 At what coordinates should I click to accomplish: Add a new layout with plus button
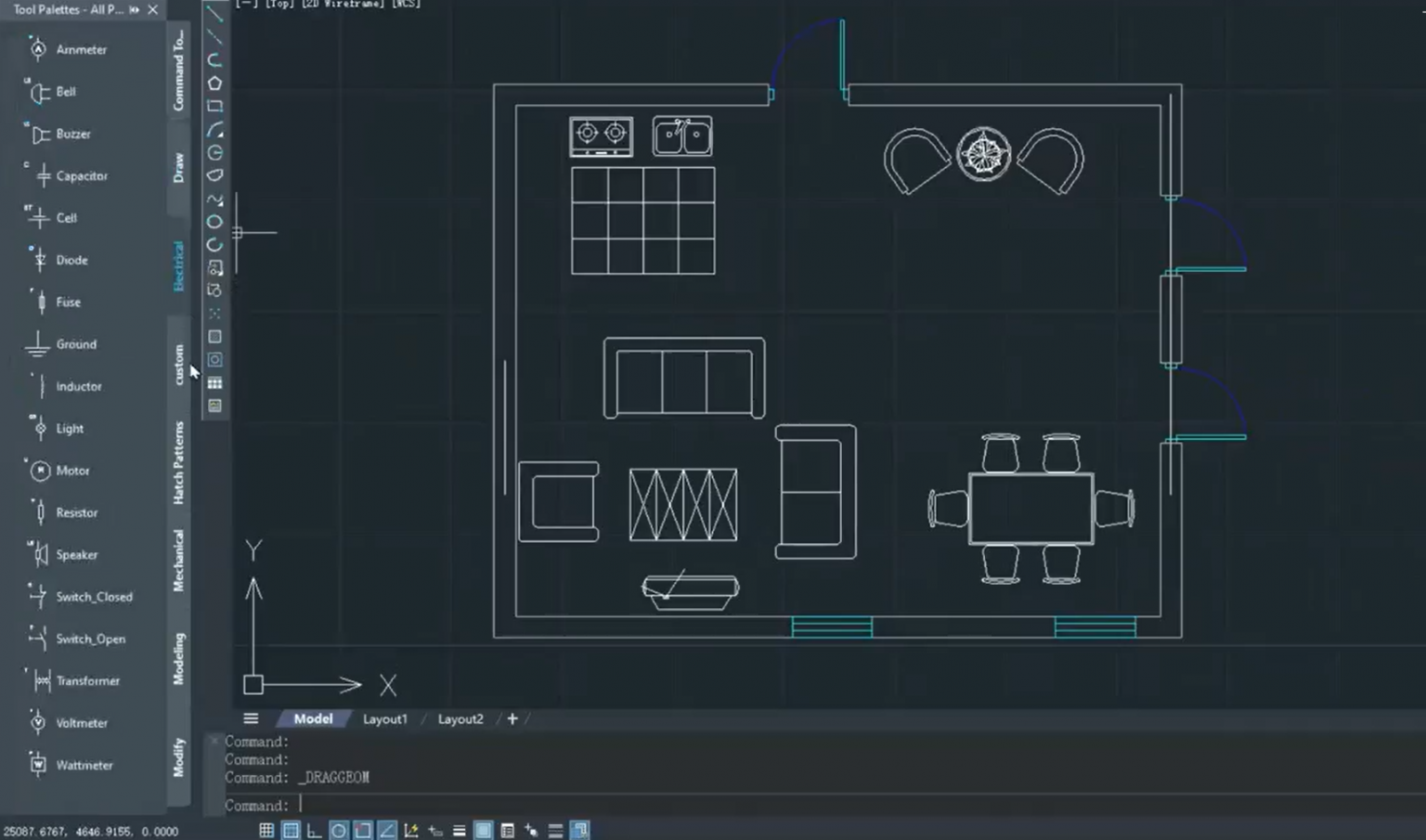point(512,718)
